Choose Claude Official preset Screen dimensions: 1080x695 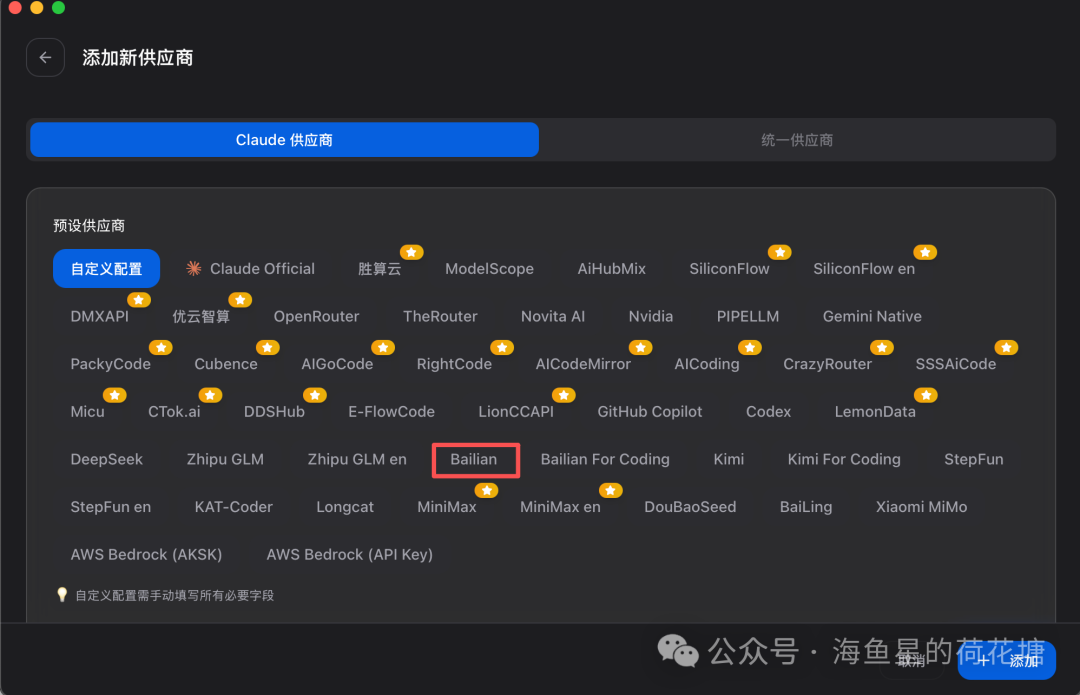pyautogui.click(x=251, y=269)
